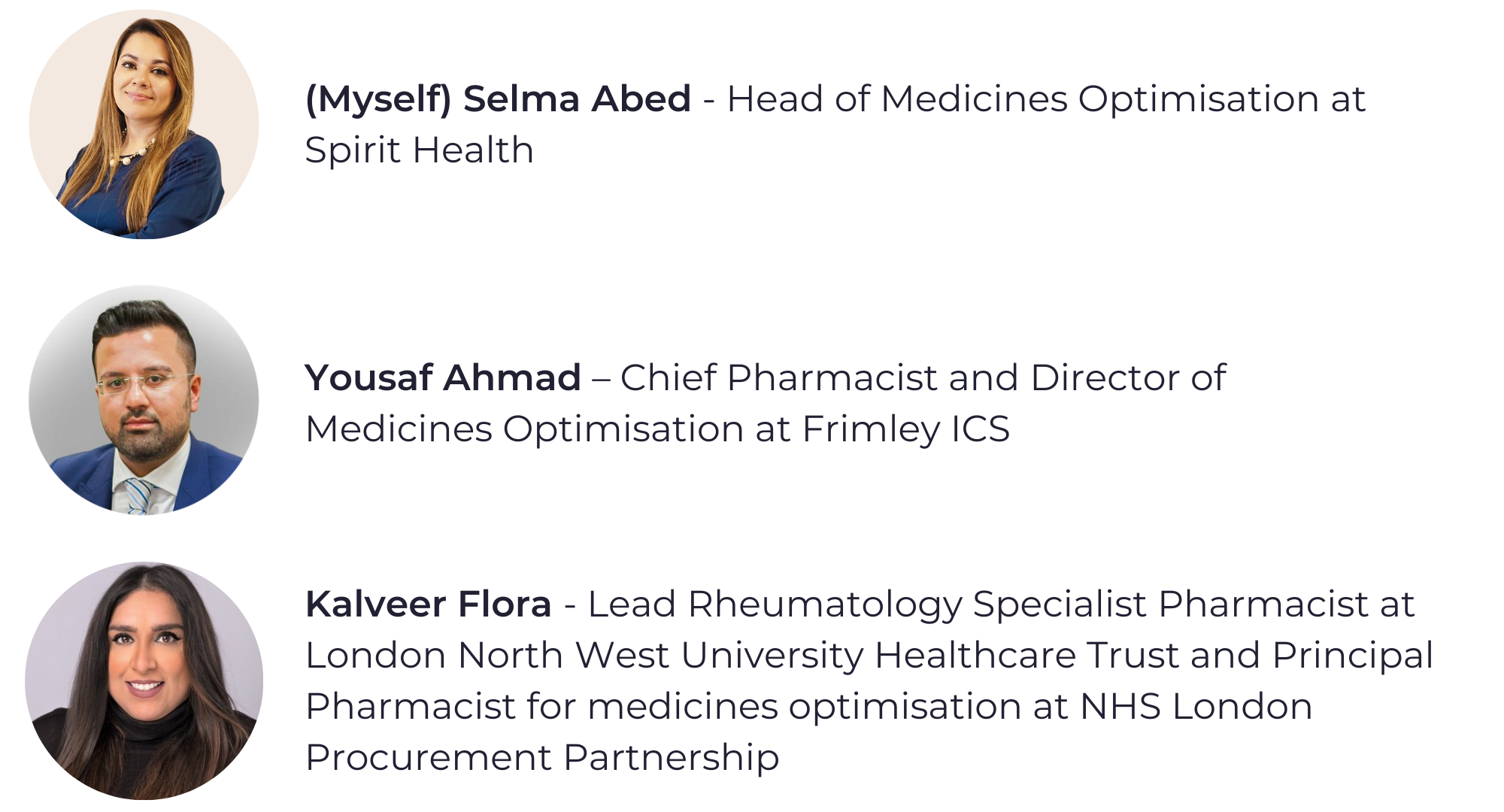Click the Chief Pharmacist text
The height and width of the screenshot is (812, 1504).
point(778,377)
